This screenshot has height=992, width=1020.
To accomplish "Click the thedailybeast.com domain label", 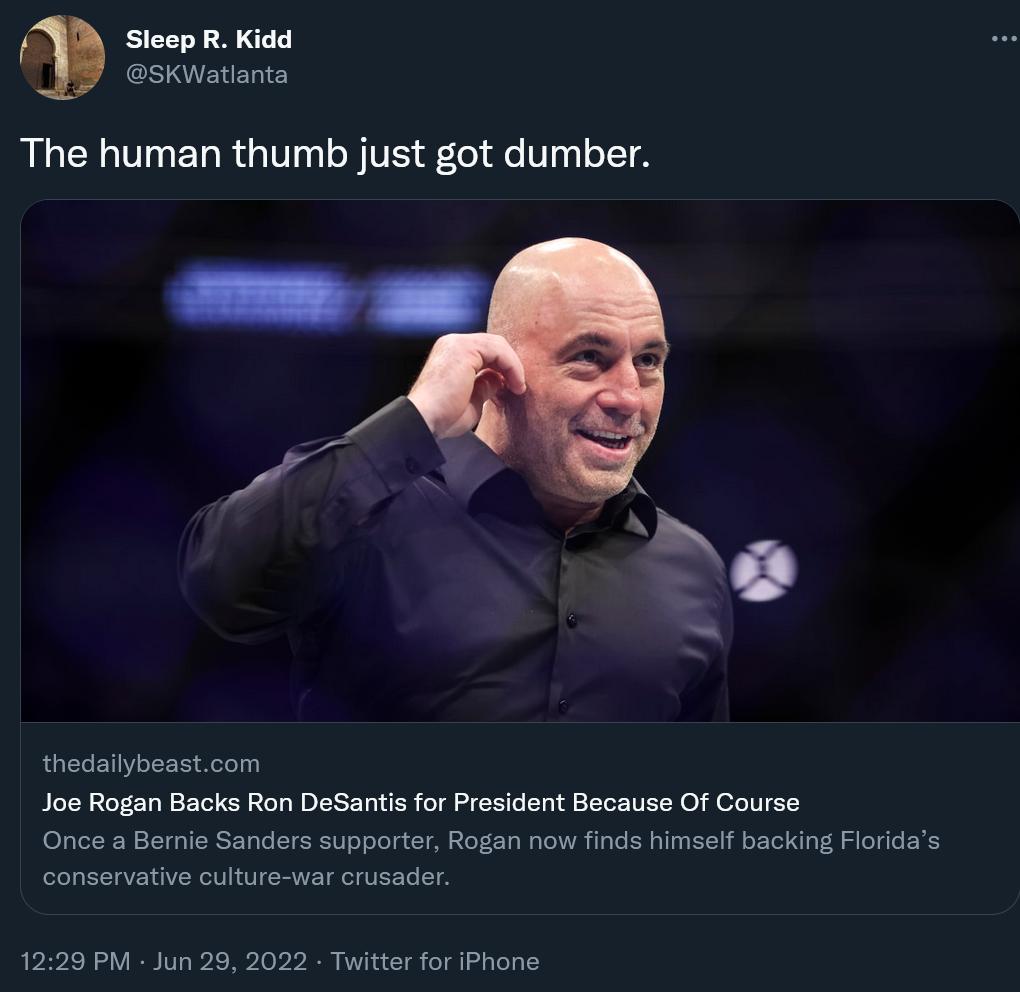I will pos(150,763).
